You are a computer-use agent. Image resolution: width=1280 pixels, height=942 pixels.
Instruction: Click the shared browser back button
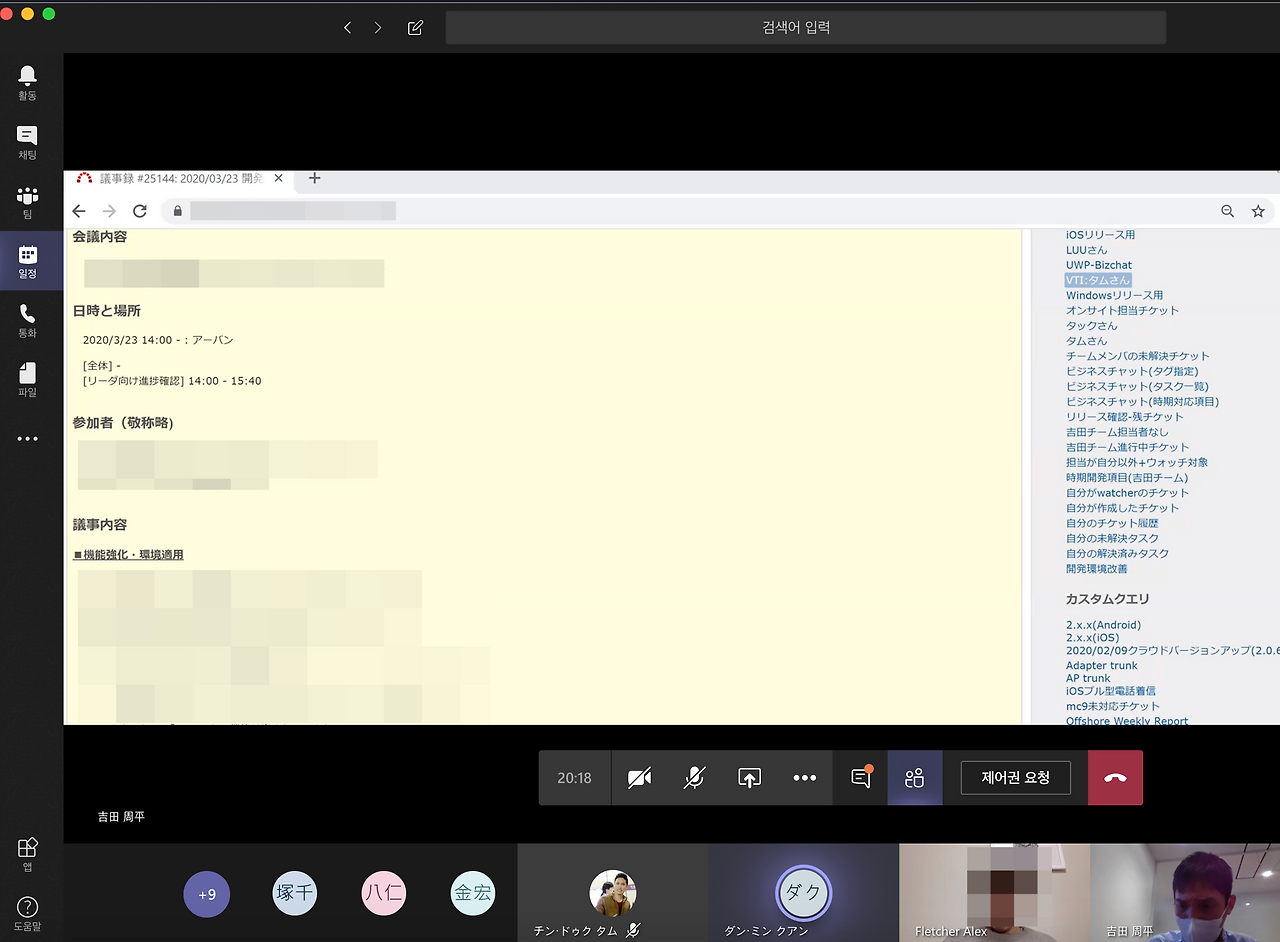[79, 211]
